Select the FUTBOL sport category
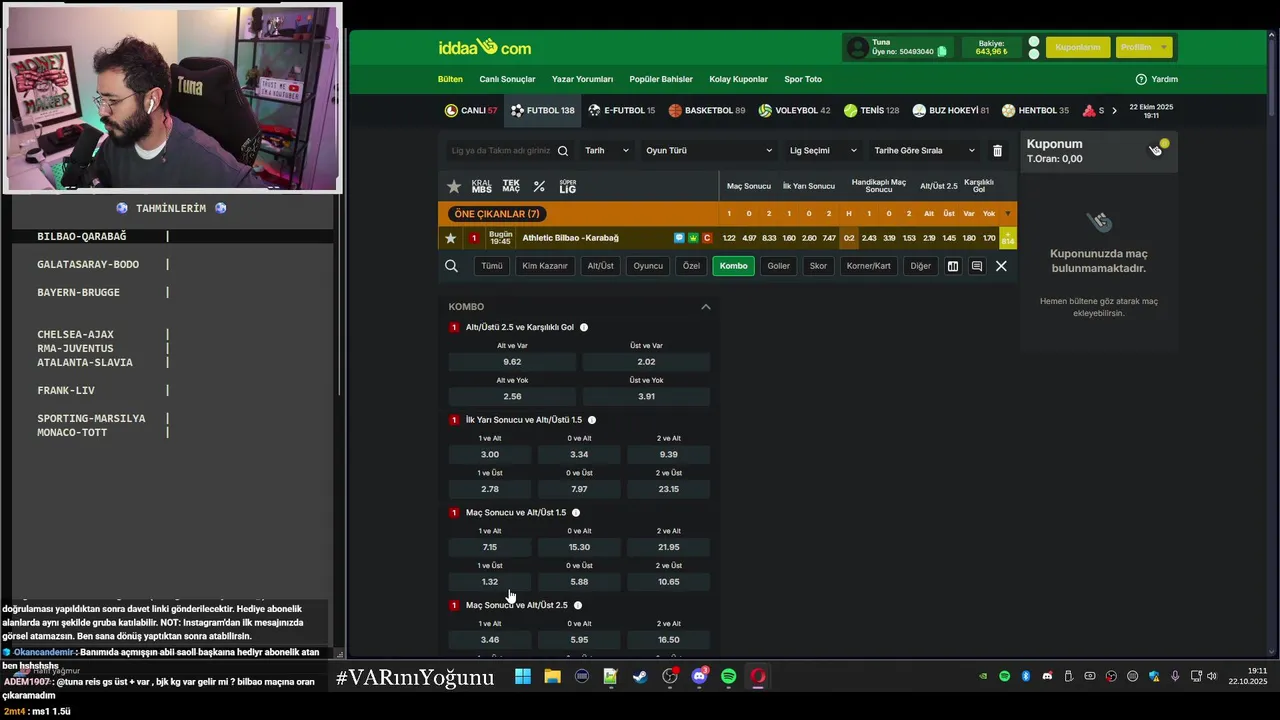Viewport: 1280px width, 720px height. point(542,110)
